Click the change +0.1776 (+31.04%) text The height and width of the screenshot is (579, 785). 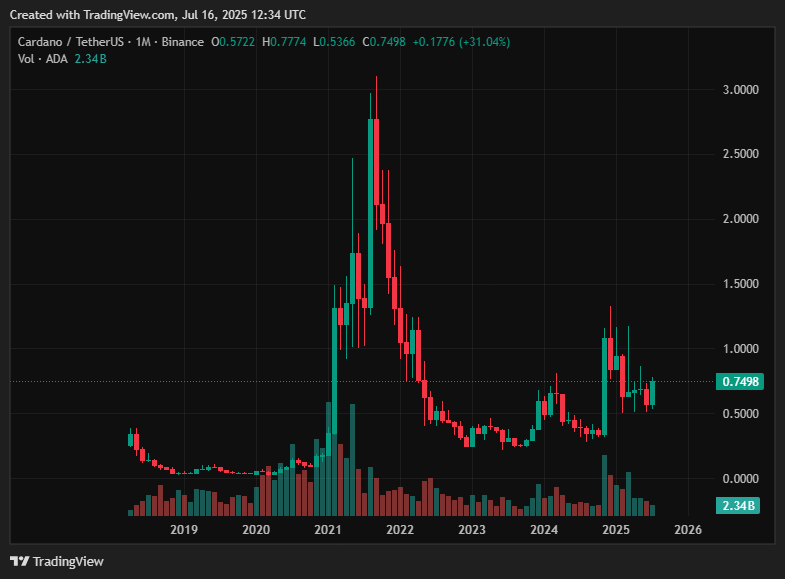click(461, 42)
